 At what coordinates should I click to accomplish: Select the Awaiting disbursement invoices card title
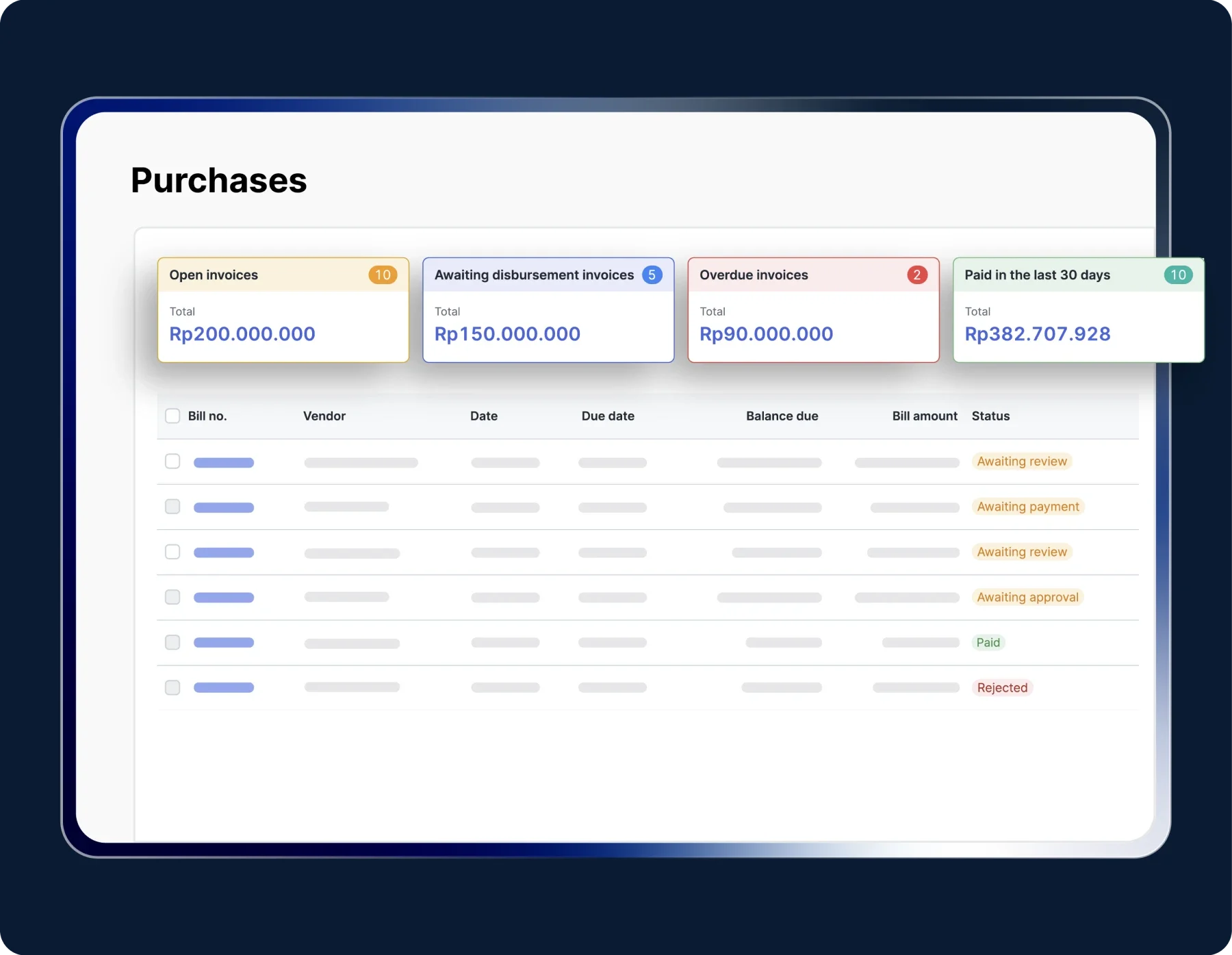point(534,275)
